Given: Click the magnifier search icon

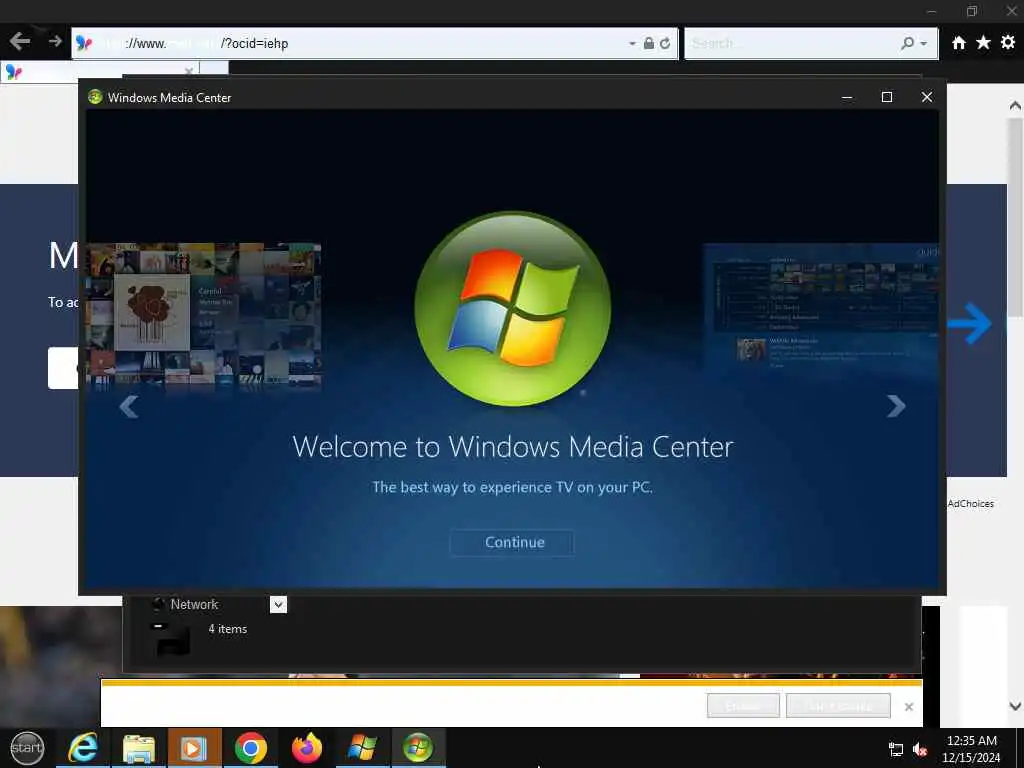Looking at the screenshot, I should (x=907, y=43).
